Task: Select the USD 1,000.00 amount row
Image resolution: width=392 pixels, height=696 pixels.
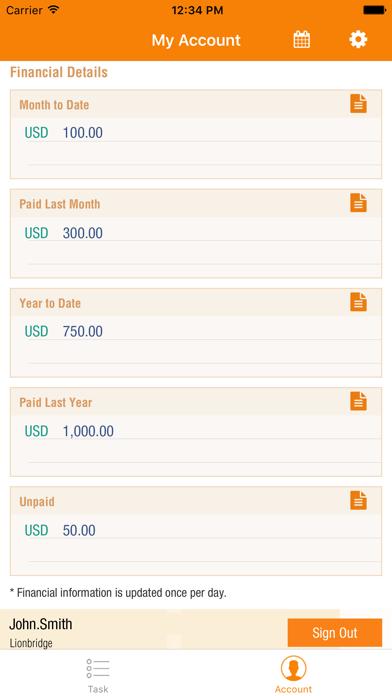Action: [x=196, y=431]
